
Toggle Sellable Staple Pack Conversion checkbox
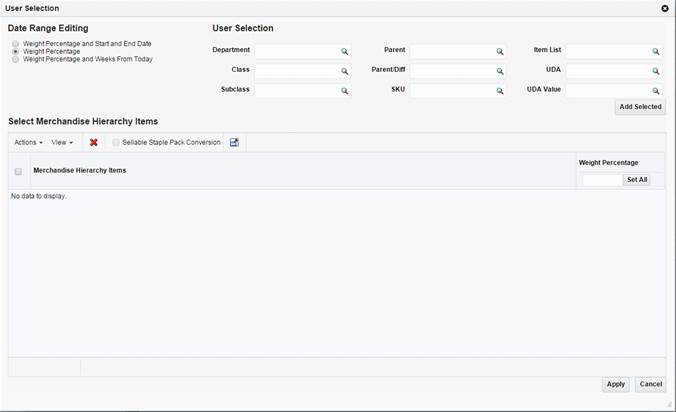(x=116, y=142)
